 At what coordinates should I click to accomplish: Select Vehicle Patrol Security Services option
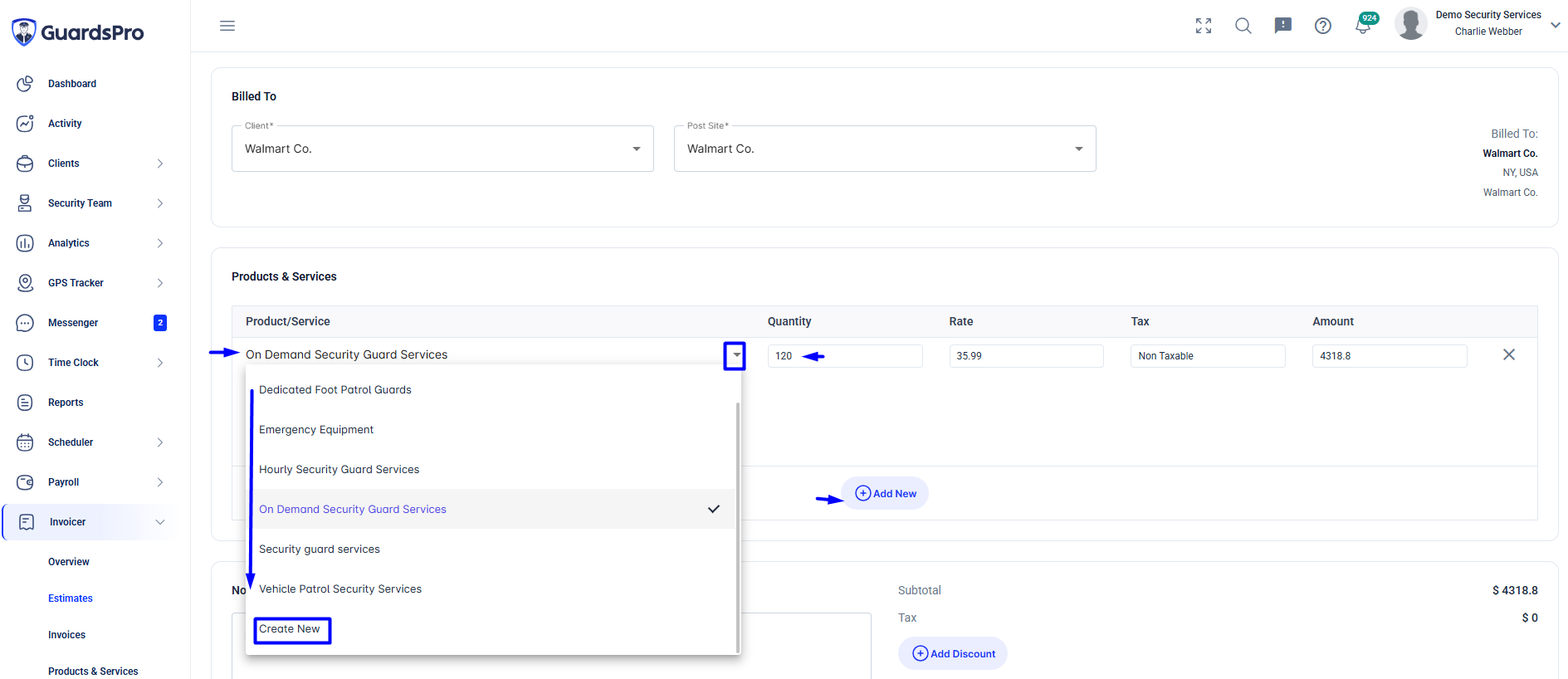point(490,589)
